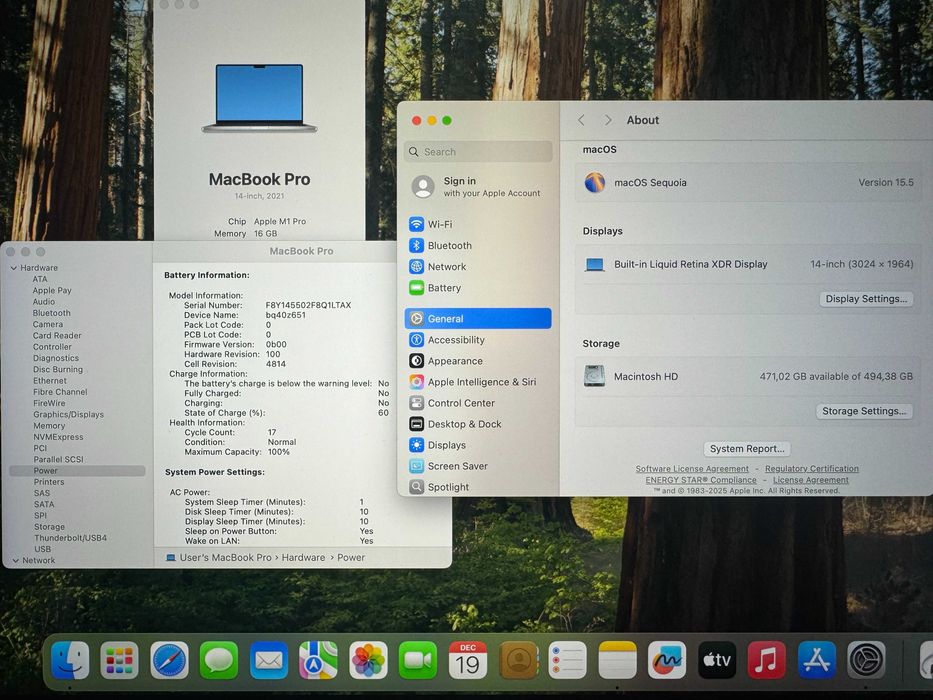Image resolution: width=933 pixels, height=700 pixels.
Task: Select Graphics/Displays in hardware list
Action: [68, 415]
